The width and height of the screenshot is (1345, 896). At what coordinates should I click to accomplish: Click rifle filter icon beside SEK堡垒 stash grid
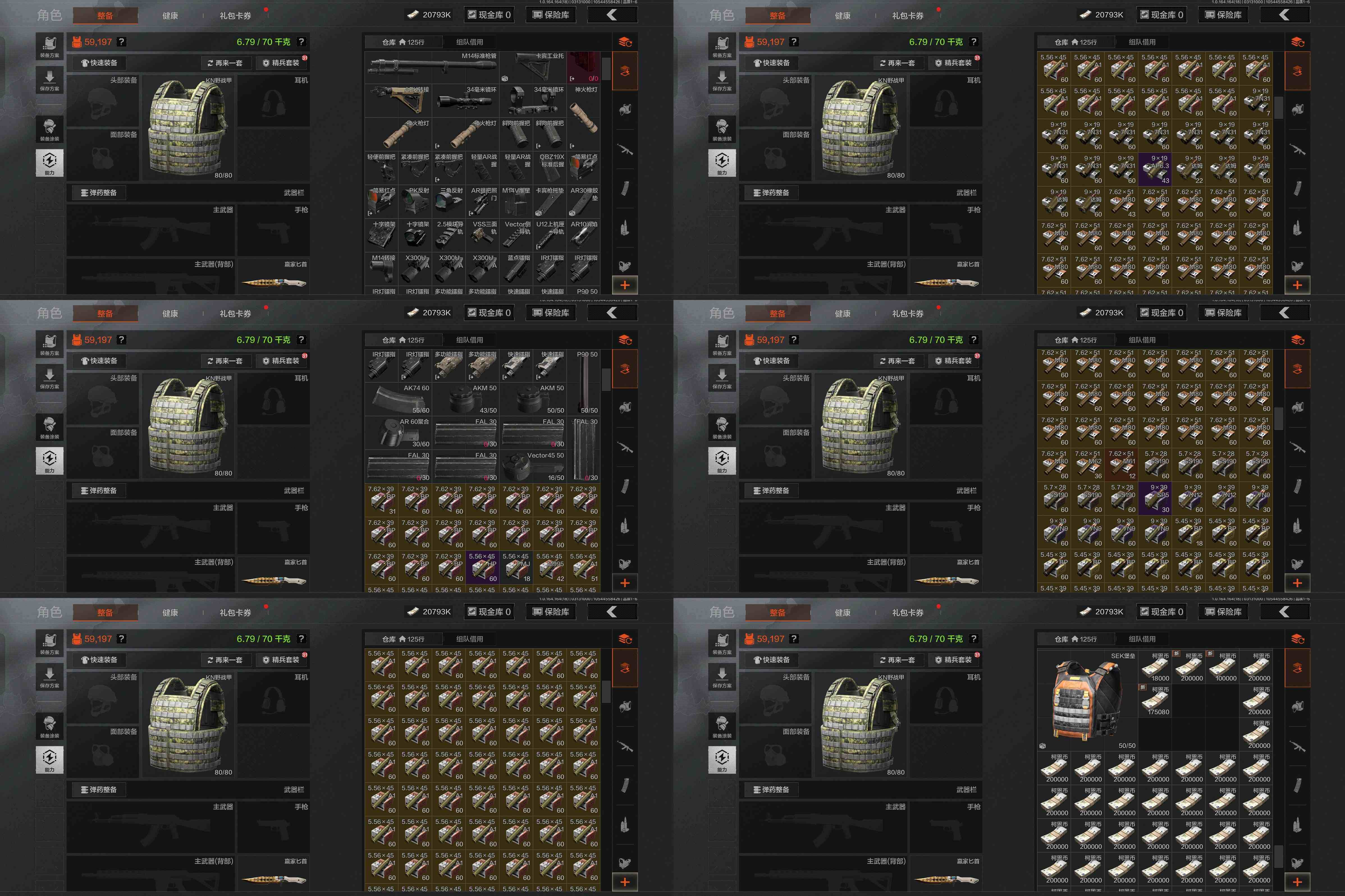1297,746
